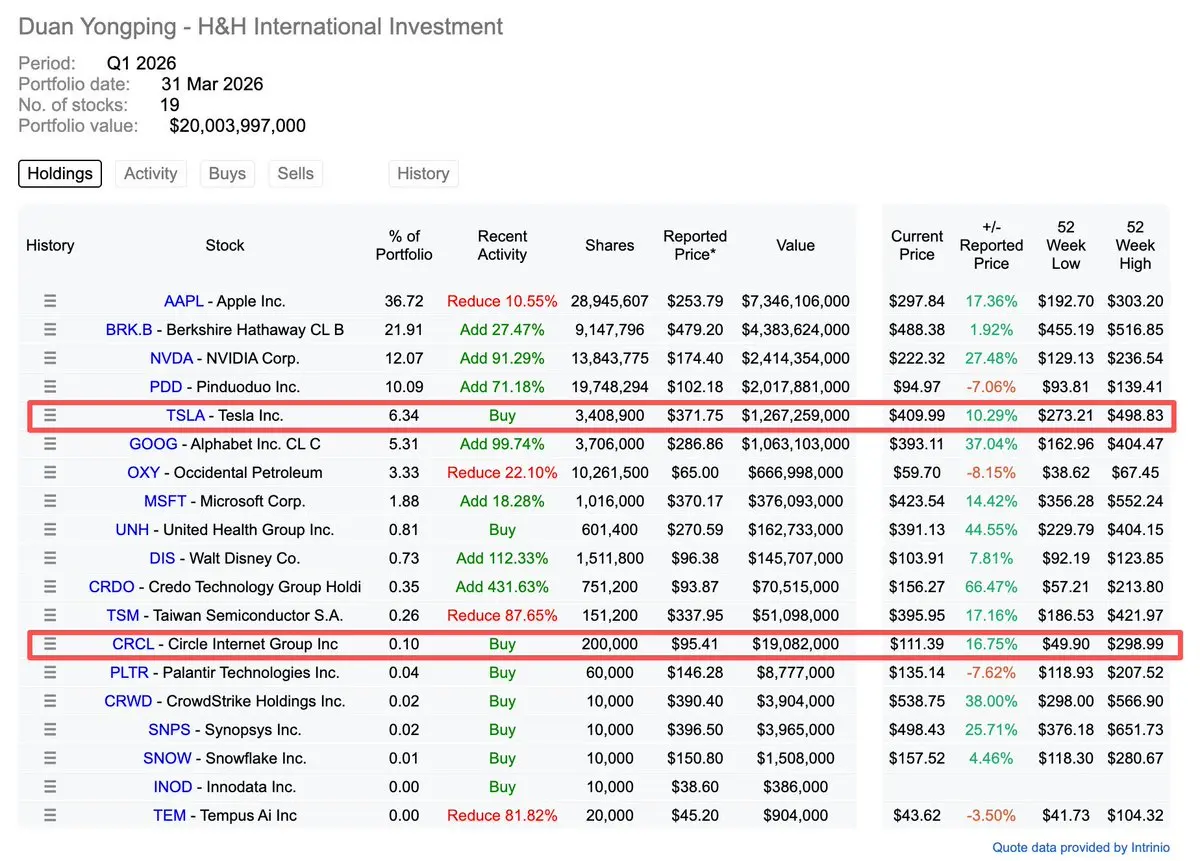Image resolution: width=1200 pixels, height=861 pixels.
Task: Select the Holdings tab
Action: [x=60, y=173]
